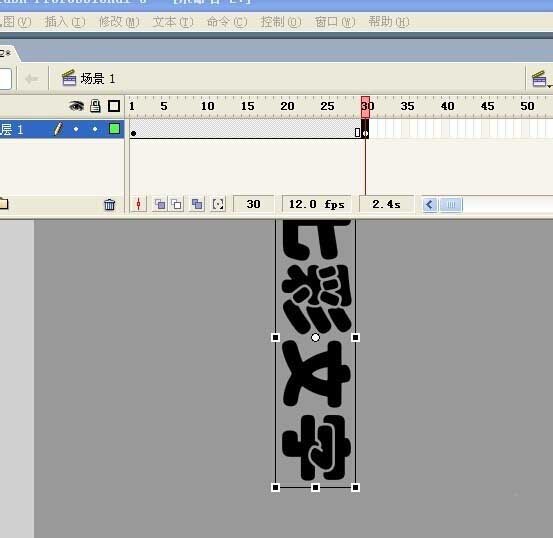The image size is (553, 538).
Task: Open the 插入 (Insert) menu
Action: click(x=65, y=22)
